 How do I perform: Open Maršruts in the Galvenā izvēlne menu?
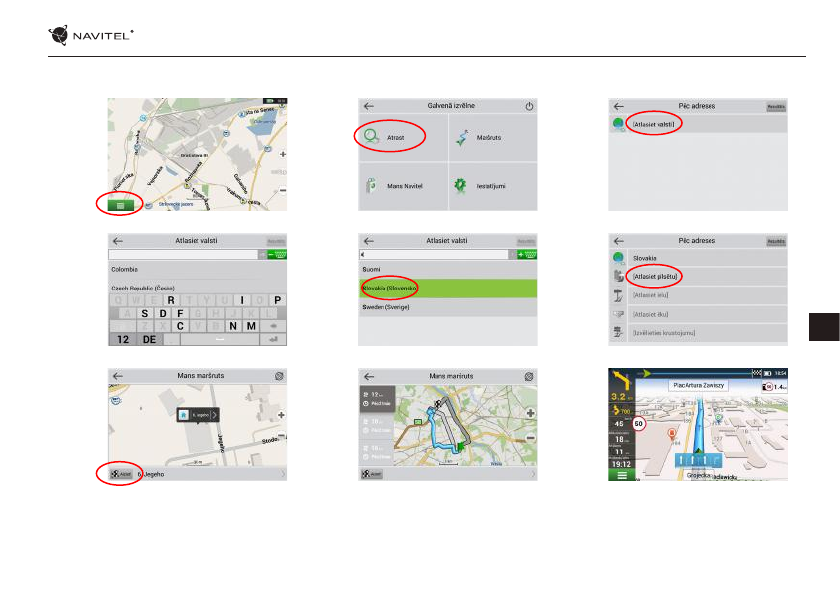click(x=493, y=137)
